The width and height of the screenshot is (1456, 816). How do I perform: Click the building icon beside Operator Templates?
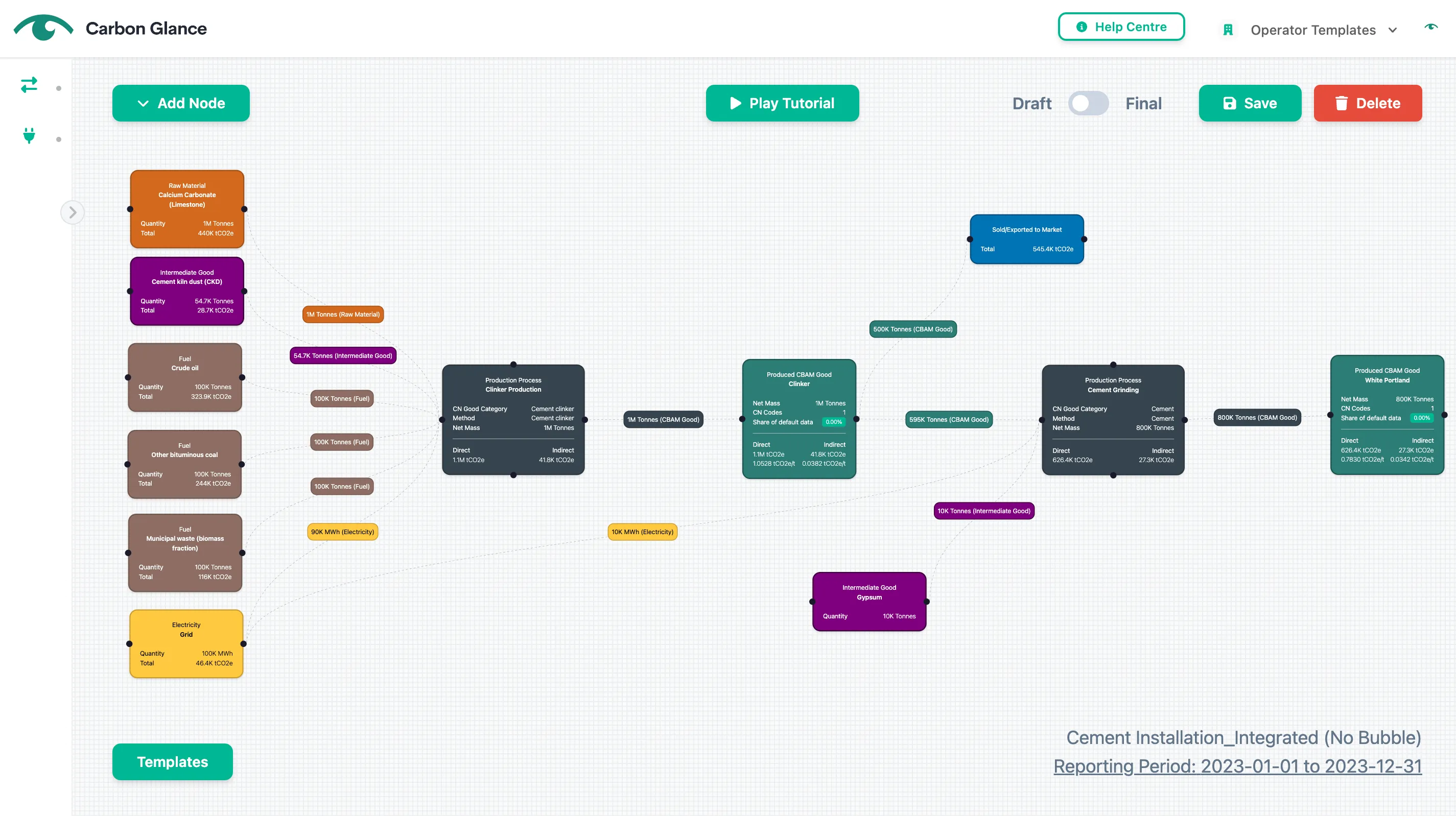pyautogui.click(x=1228, y=30)
